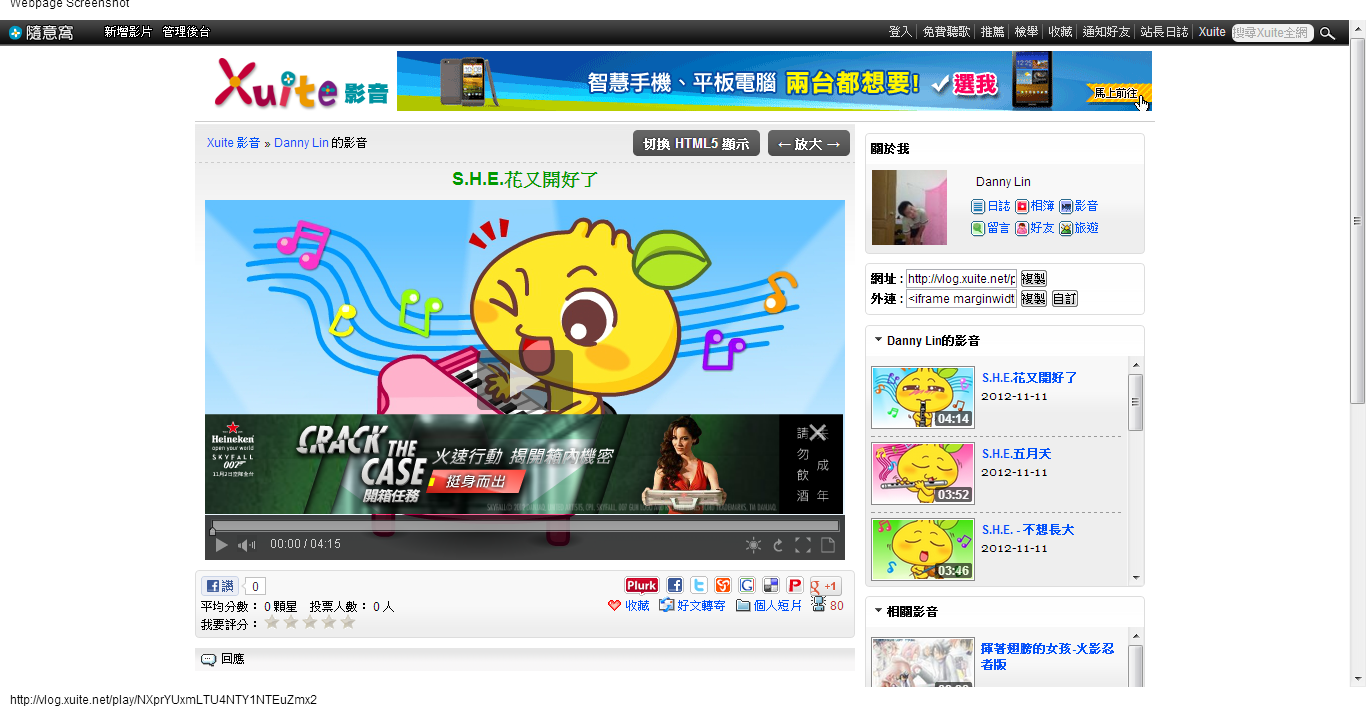Open the S.H.E.五月天 title link
Image resolution: width=1366 pixels, height=707 pixels.
click(1016, 454)
